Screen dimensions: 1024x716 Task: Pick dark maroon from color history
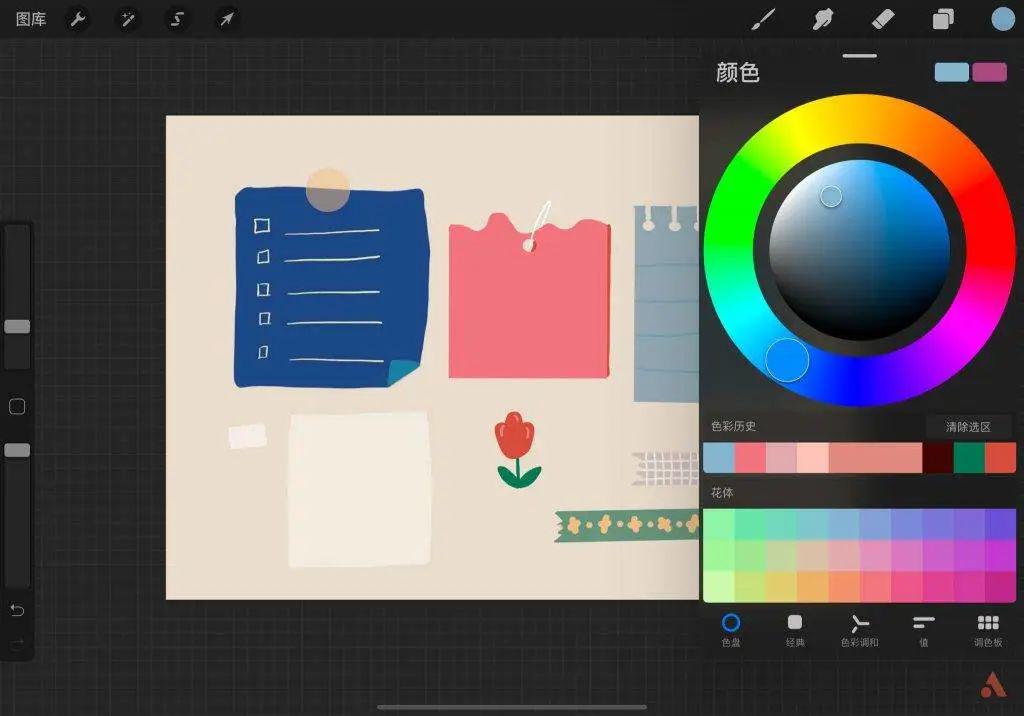tap(937, 458)
